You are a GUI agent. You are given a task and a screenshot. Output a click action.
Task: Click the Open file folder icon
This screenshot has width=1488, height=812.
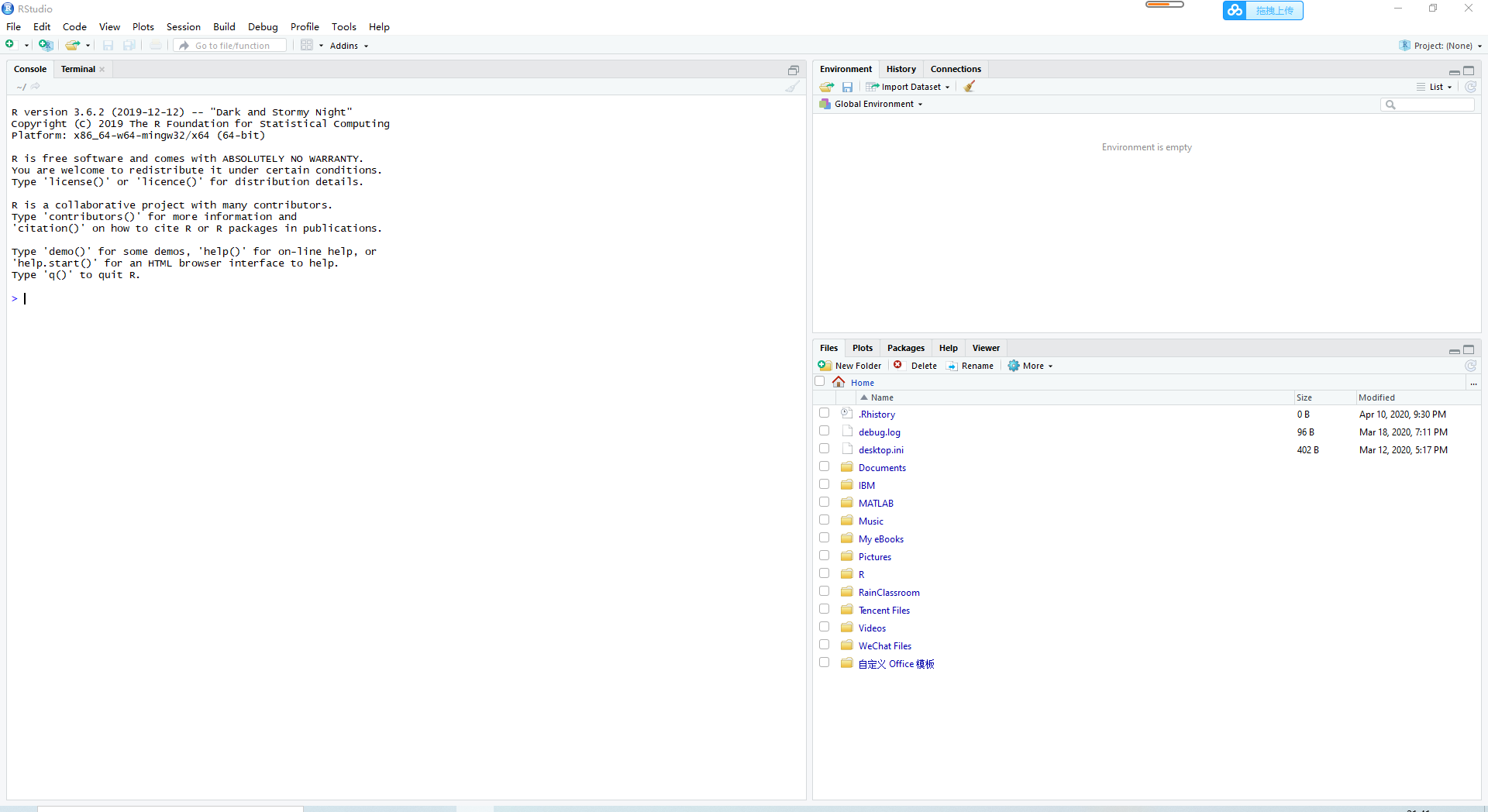tap(72, 45)
